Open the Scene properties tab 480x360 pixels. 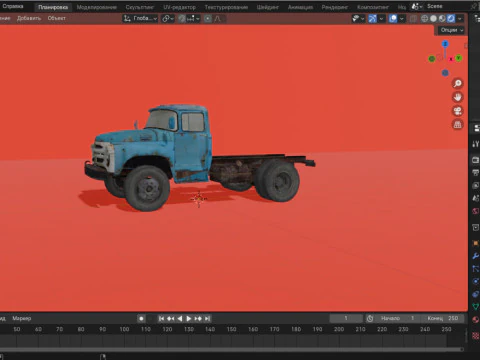(x=476, y=198)
